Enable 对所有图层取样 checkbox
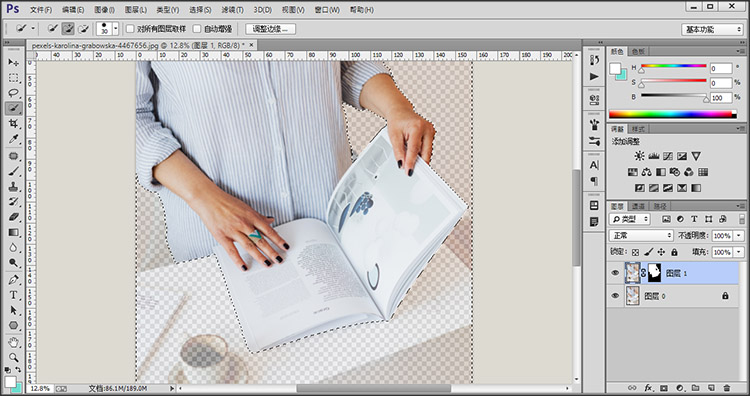750x396 pixels. point(130,29)
